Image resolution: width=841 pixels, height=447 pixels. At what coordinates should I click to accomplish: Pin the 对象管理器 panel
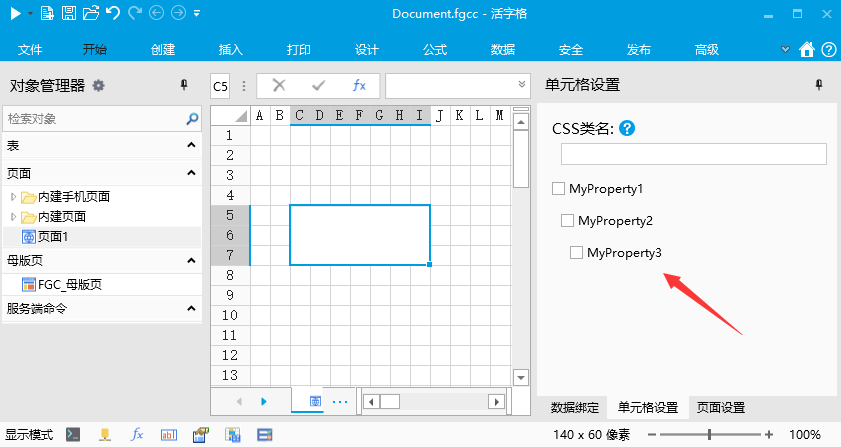(184, 85)
